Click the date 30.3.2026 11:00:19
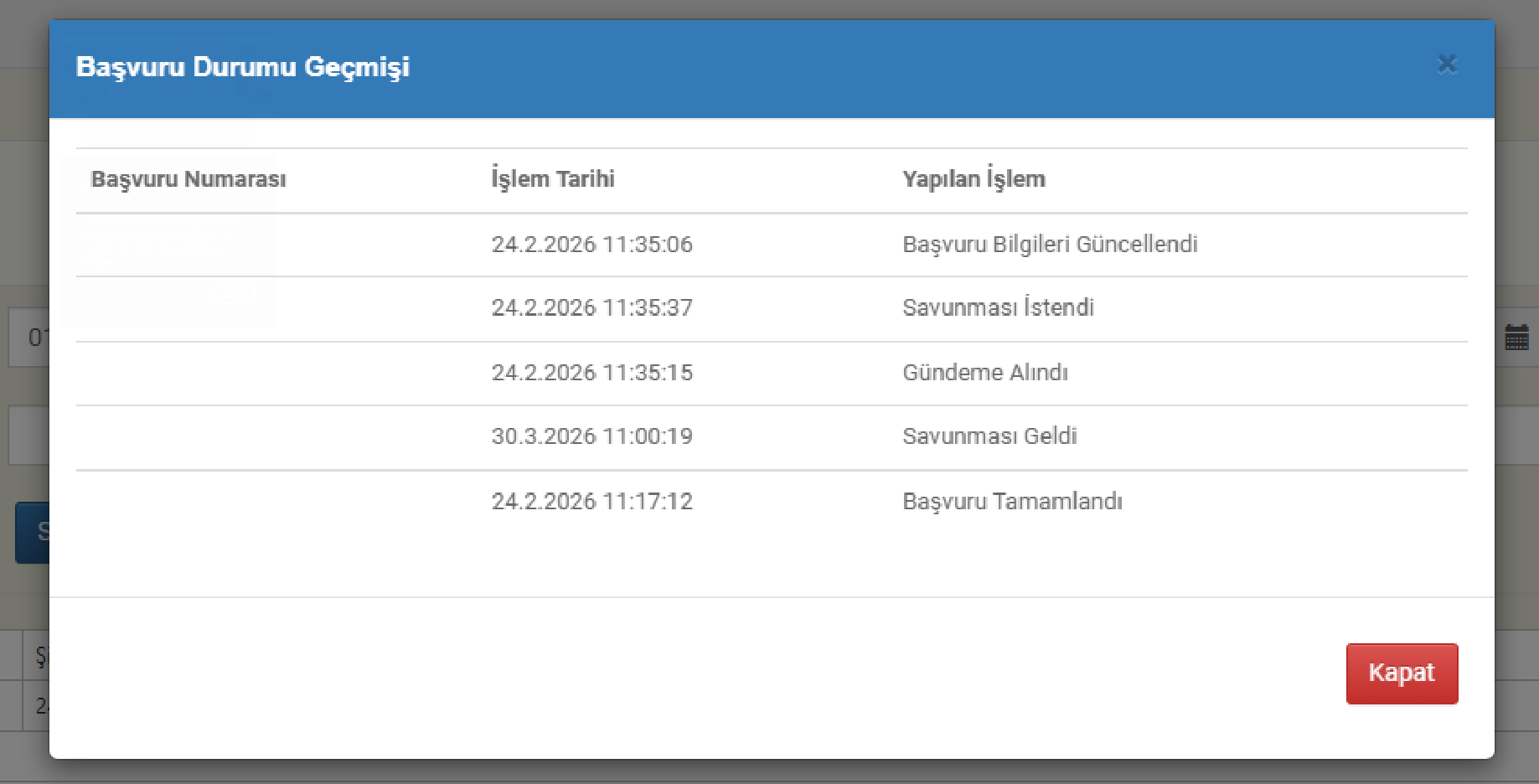Screen dimensions: 1539x784 coord(591,436)
